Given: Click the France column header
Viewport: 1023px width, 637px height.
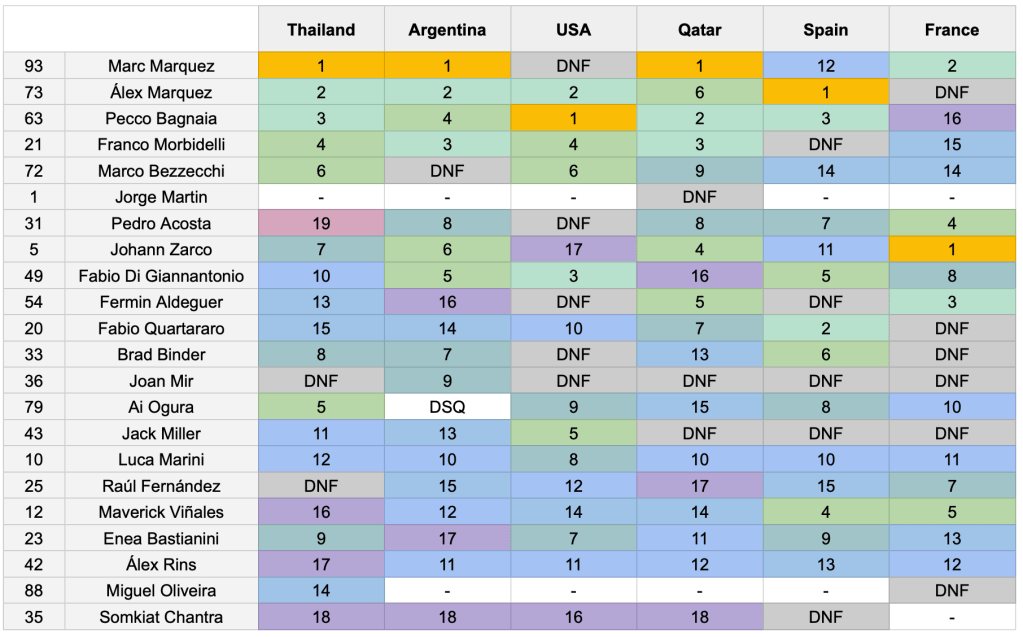Looking at the screenshot, I should tap(951, 30).
